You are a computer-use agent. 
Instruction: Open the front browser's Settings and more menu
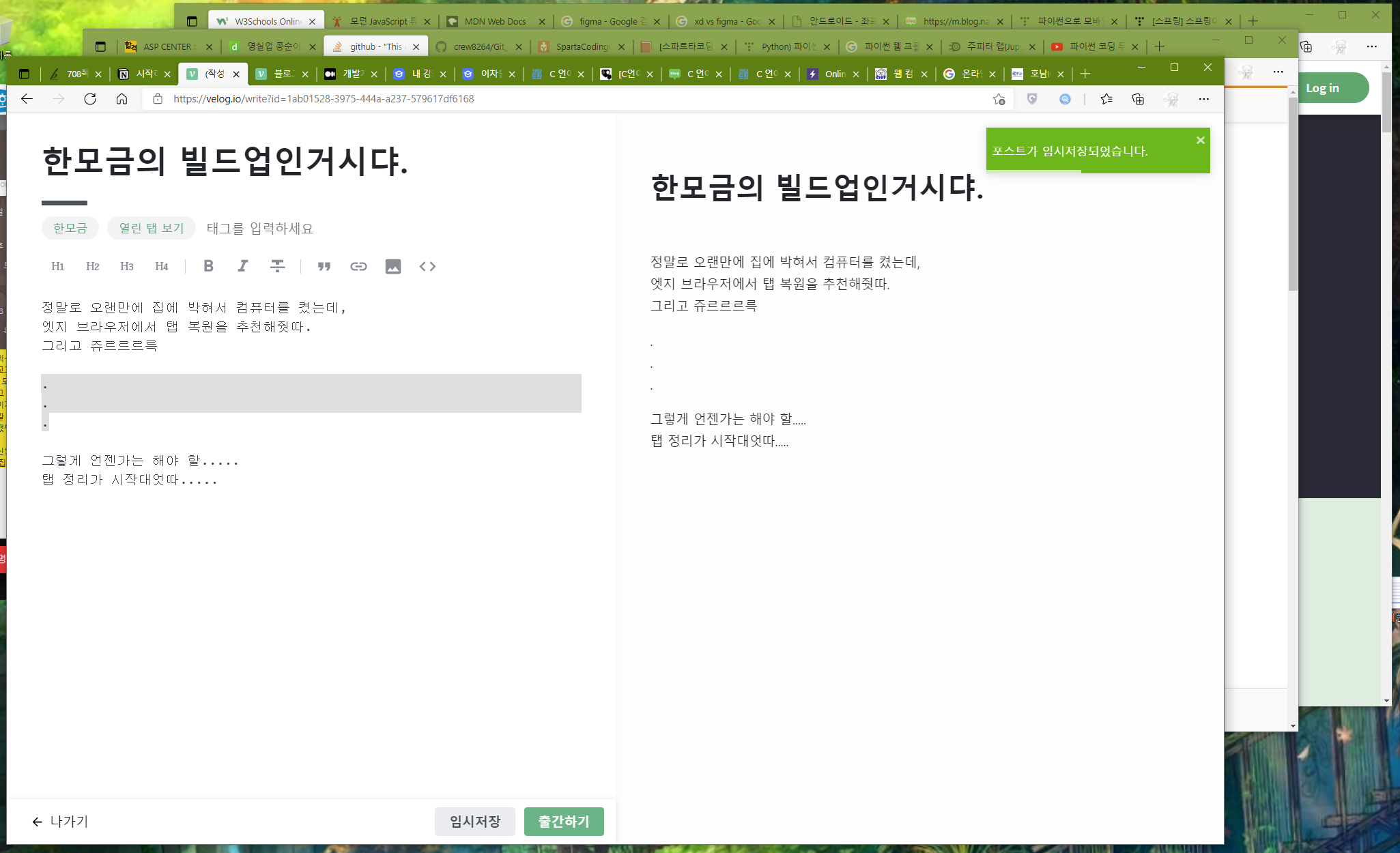tap(1203, 99)
